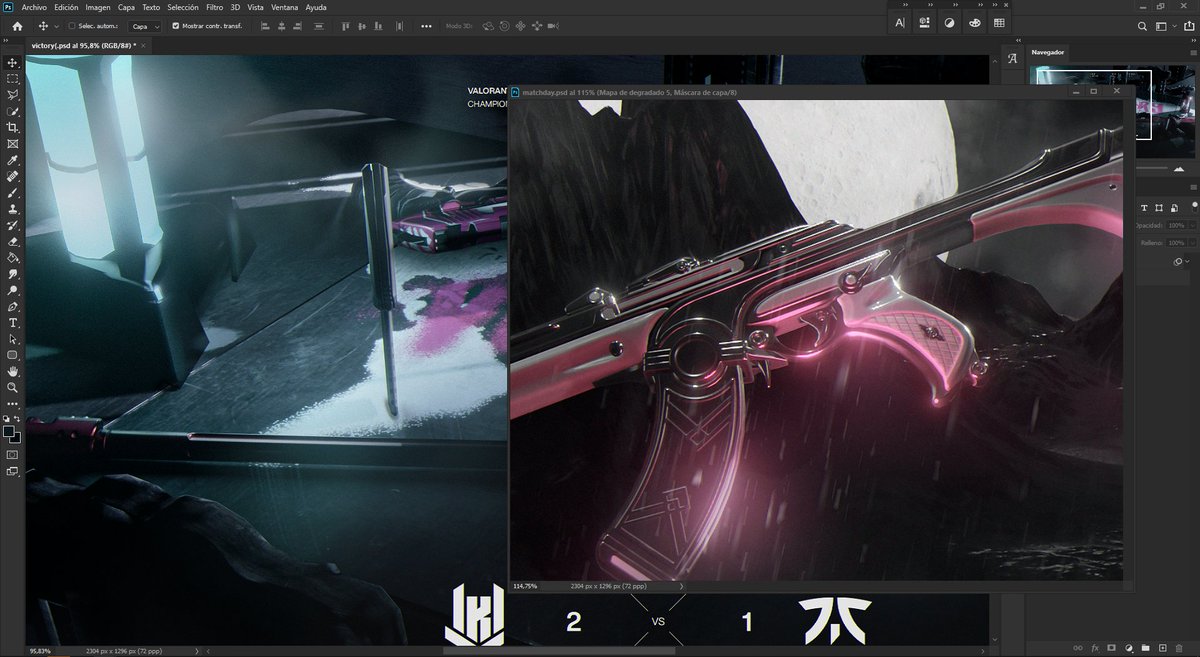Select the Clone Stamp tool

pos(13,209)
